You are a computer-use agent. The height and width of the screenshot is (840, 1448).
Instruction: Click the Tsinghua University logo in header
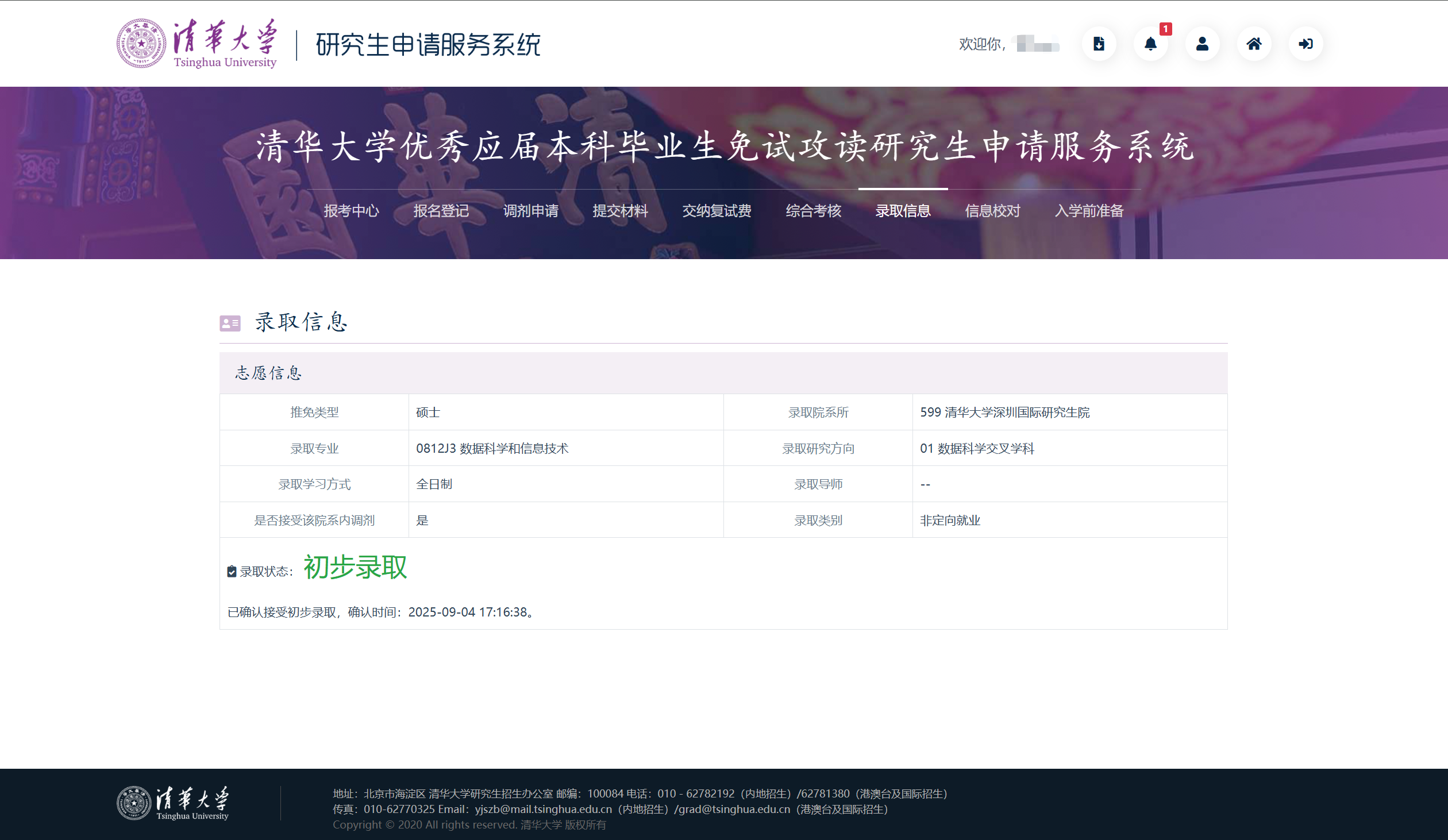(197, 44)
